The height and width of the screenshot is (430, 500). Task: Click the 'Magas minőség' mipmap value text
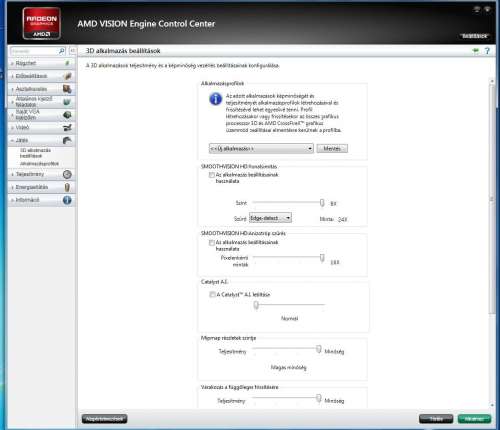click(288, 367)
